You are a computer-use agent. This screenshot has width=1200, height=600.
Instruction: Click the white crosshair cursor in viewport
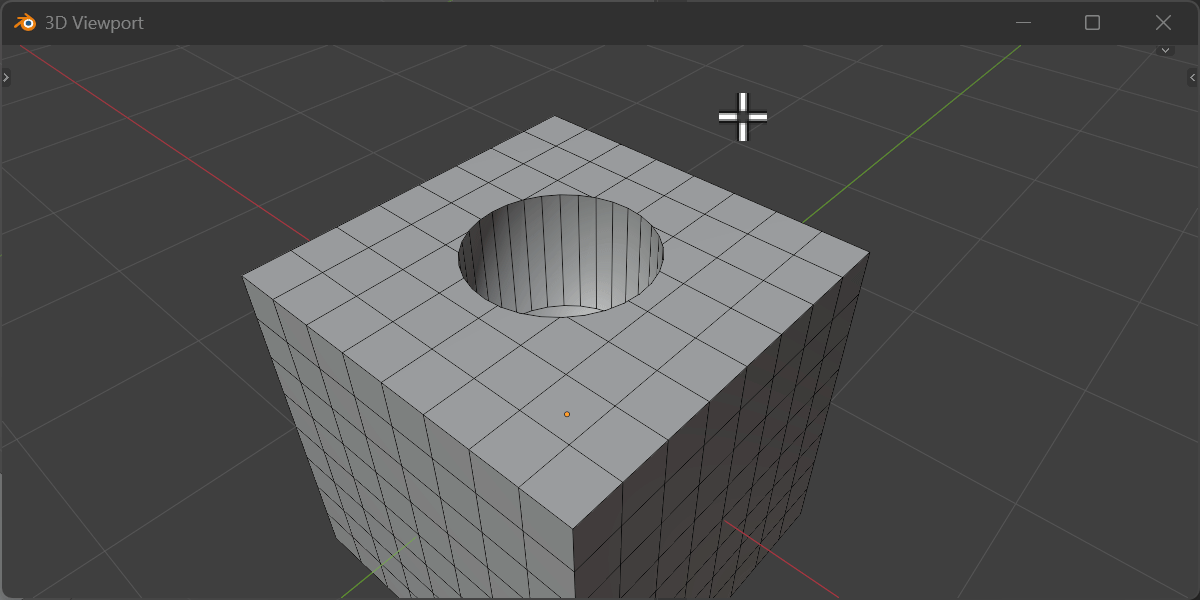point(742,116)
